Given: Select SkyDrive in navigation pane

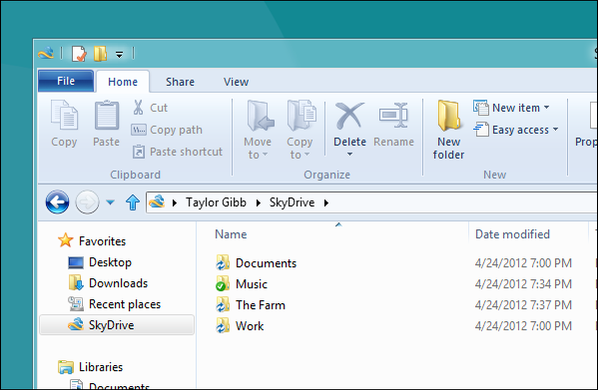Looking at the screenshot, I should (x=117, y=325).
